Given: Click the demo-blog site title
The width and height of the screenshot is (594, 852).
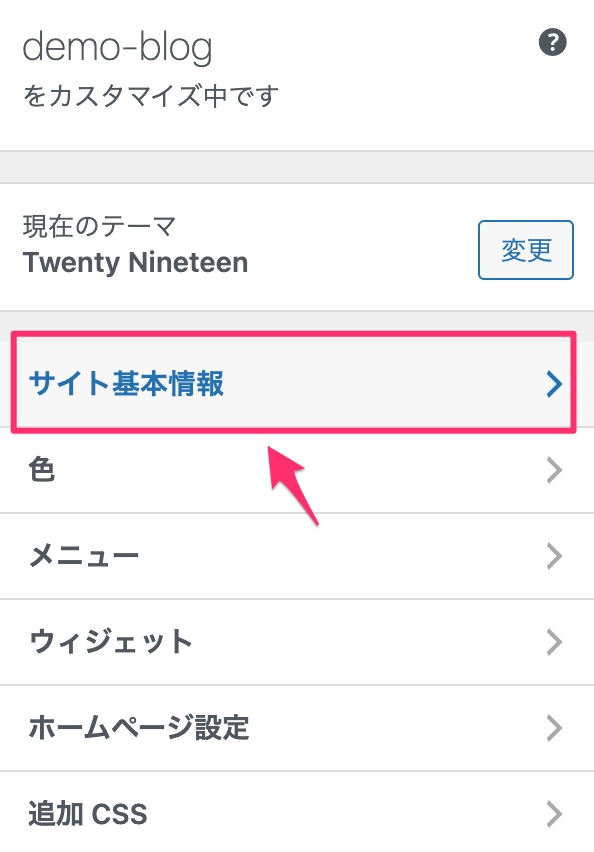Looking at the screenshot, I should pyautogui.click(x=117, y=48).
